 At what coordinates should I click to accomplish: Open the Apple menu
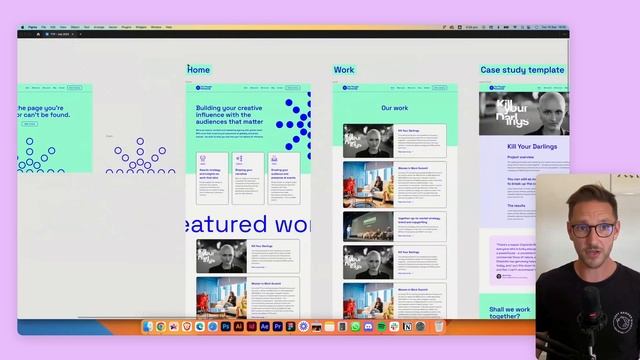22,27
